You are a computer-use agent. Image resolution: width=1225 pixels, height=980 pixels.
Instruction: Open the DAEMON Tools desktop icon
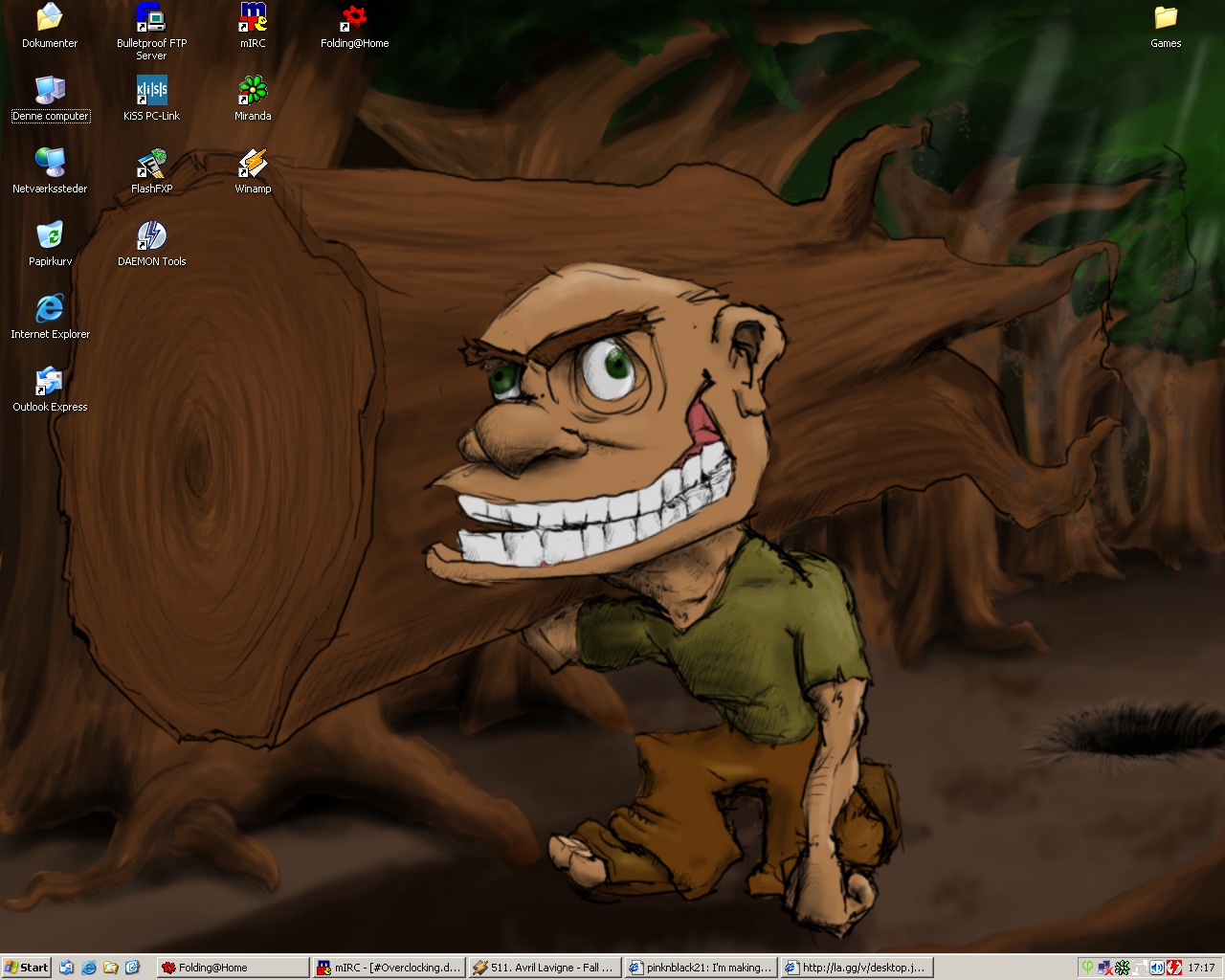pyautogui.click(x=151, y=244)
